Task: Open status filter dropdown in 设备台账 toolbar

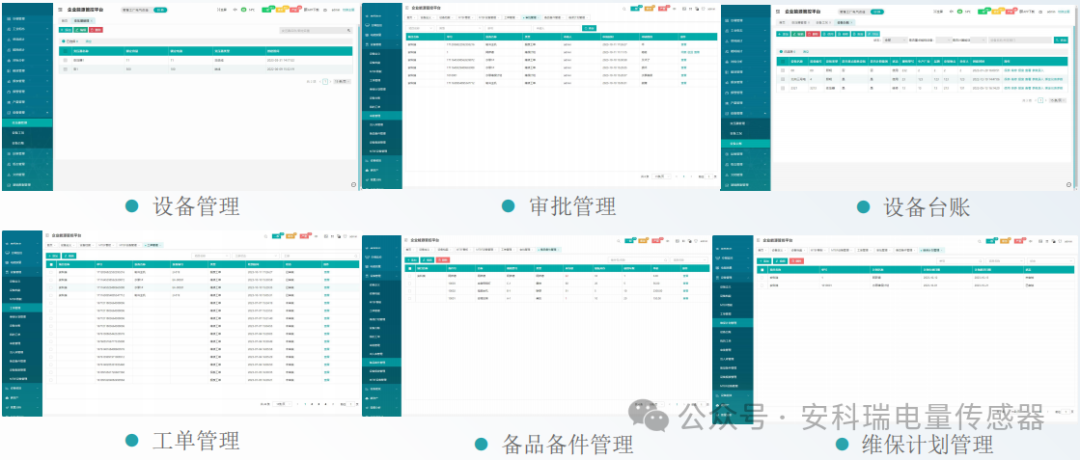Action: [895, 40]
